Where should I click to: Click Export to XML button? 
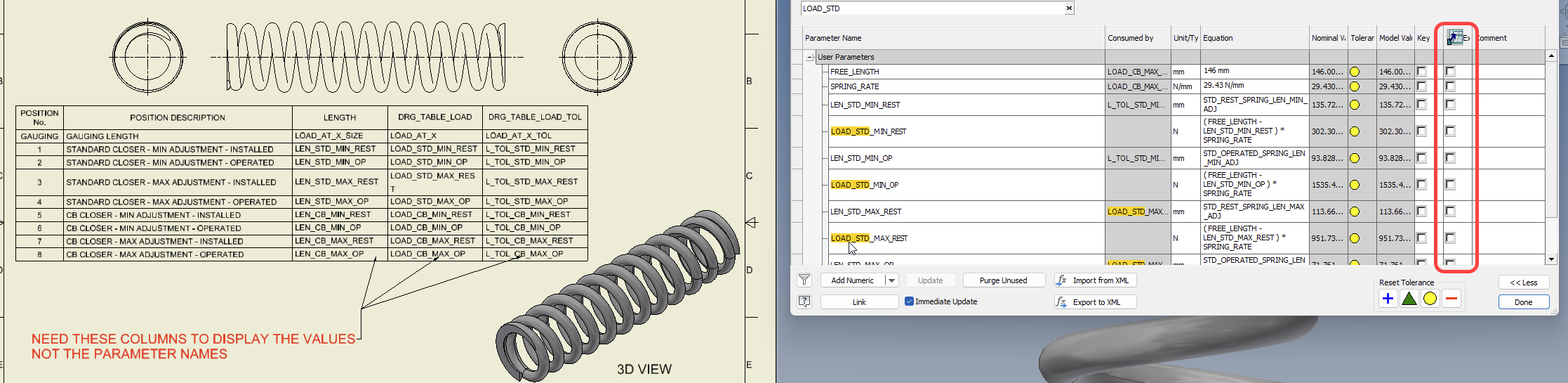pos(1096,302)
